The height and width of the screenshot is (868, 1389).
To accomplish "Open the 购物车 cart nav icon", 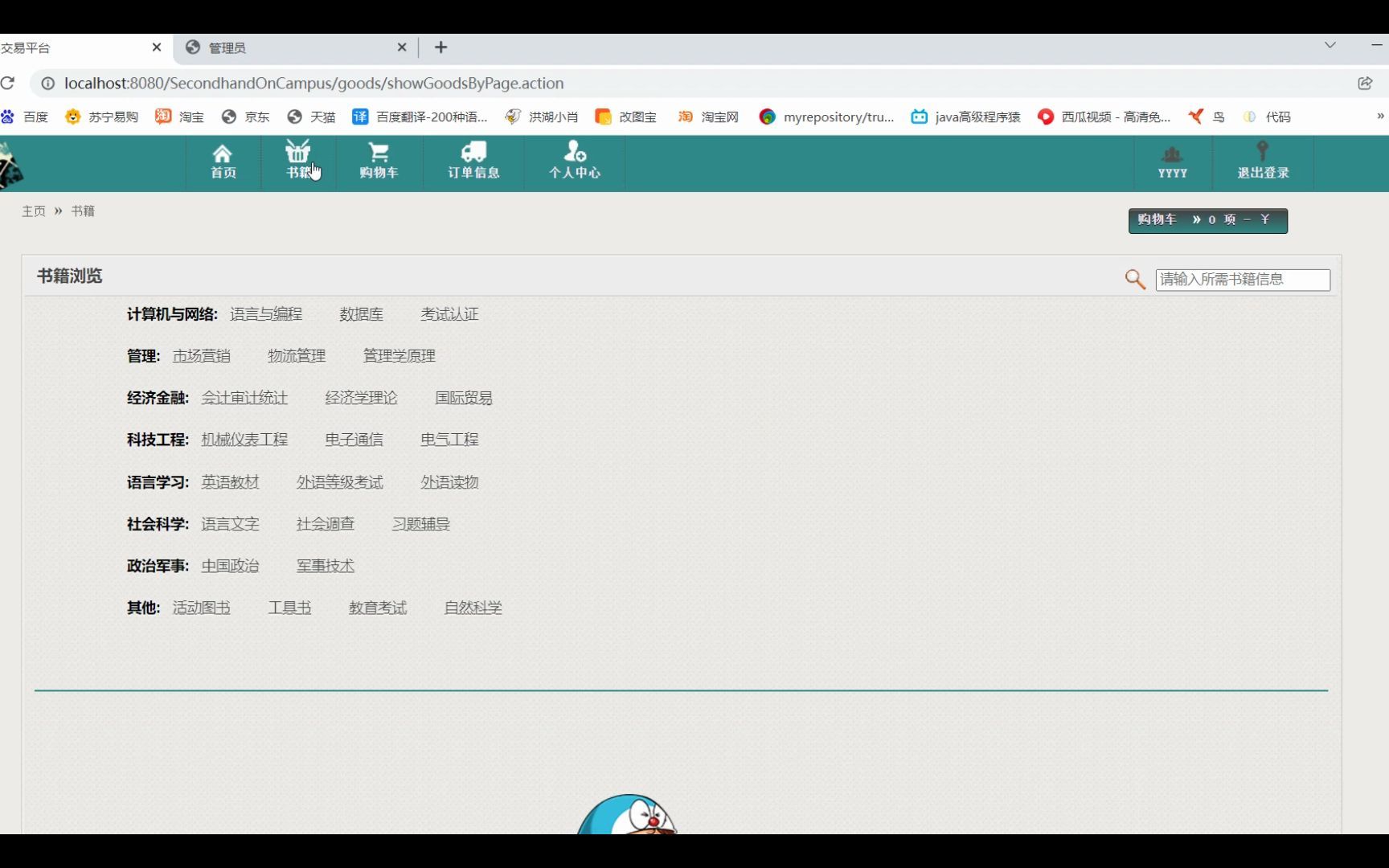I will coord(379,162).
